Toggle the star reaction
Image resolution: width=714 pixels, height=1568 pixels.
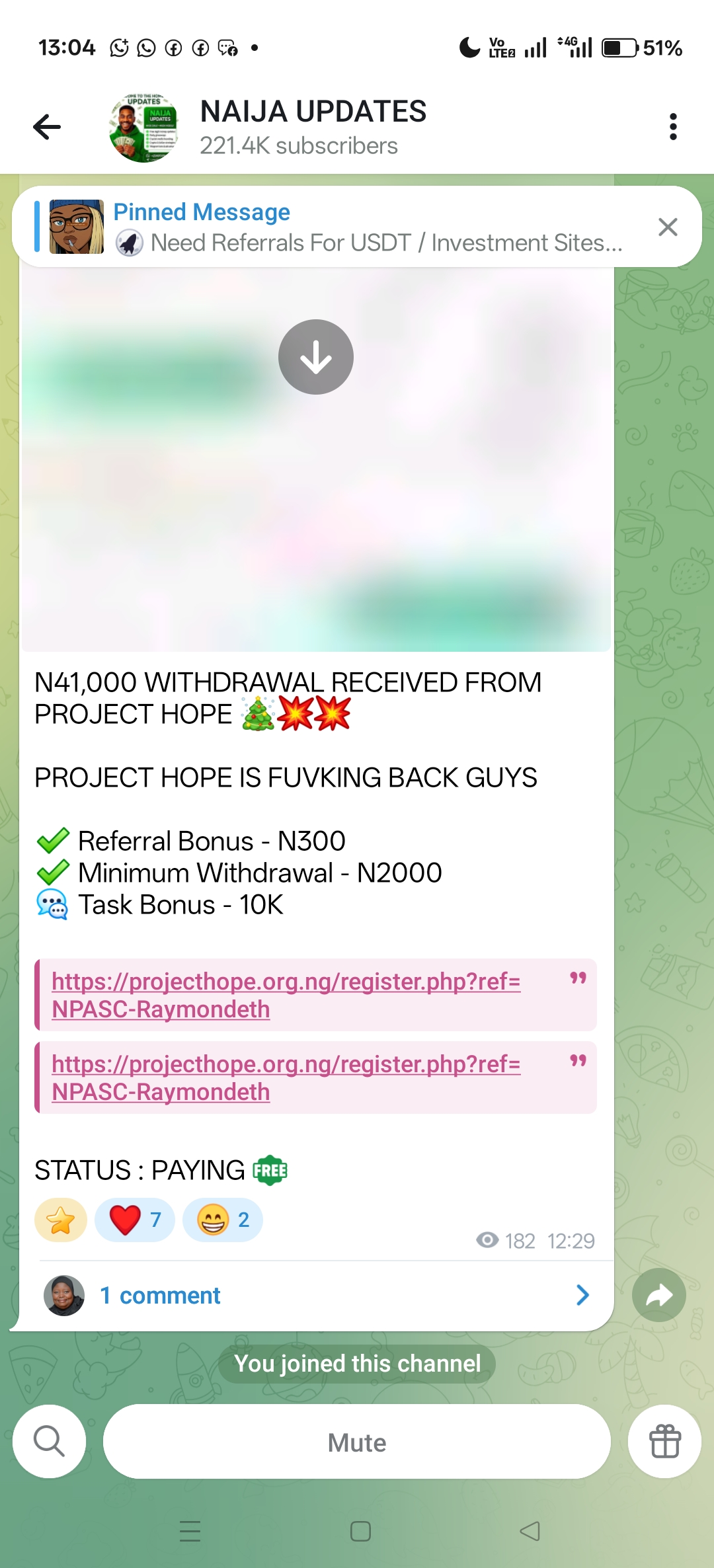tap(61, 1220)
